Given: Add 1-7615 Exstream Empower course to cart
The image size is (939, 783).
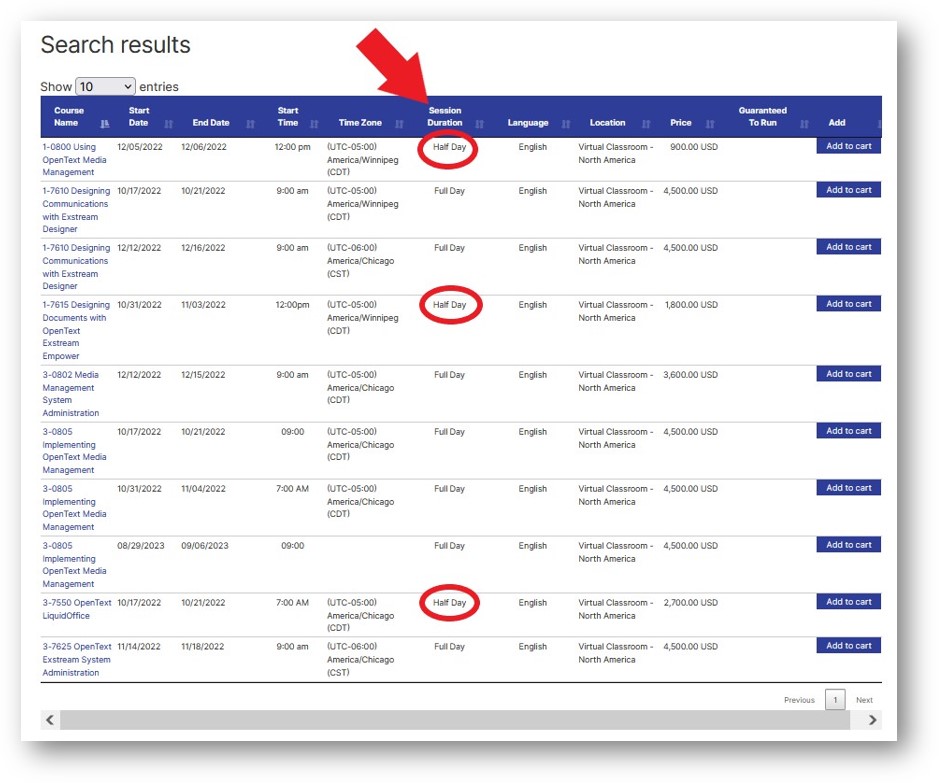Looking at the screenshot, I should pyautogui.click(x=849, y=304).
